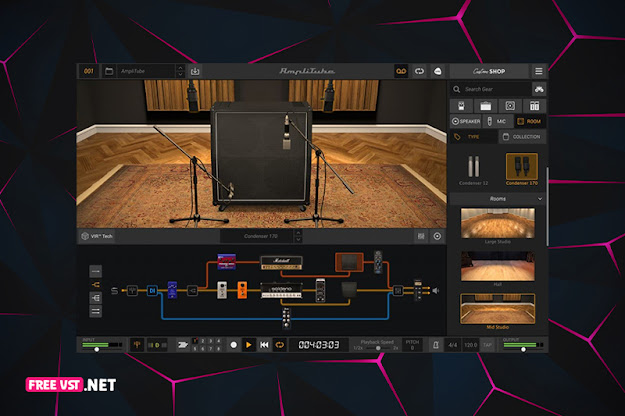Click the PITCH value field
The width and height of the screenshot is (625, 416).
pos(412,348)
